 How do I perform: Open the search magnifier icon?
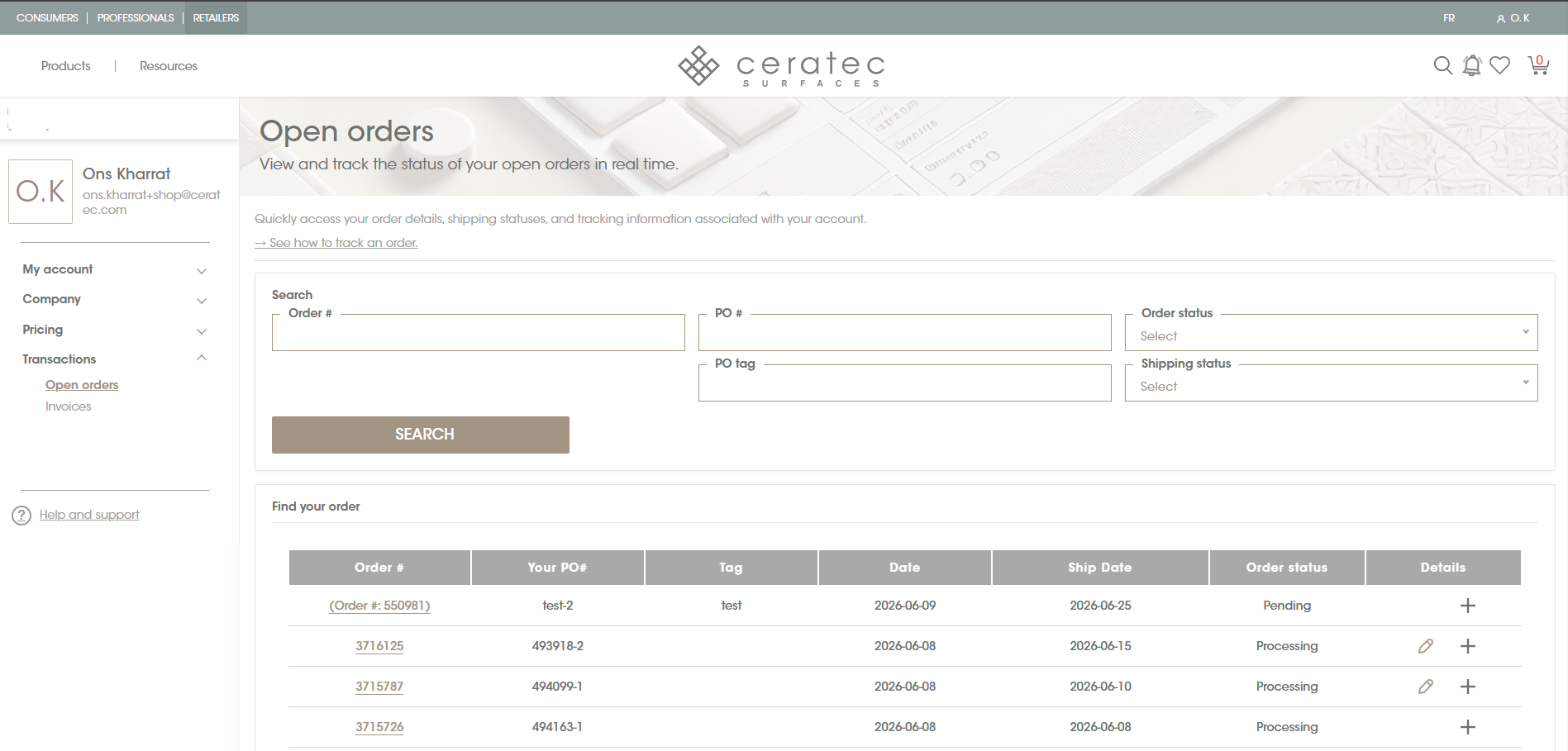(1442, 65)
